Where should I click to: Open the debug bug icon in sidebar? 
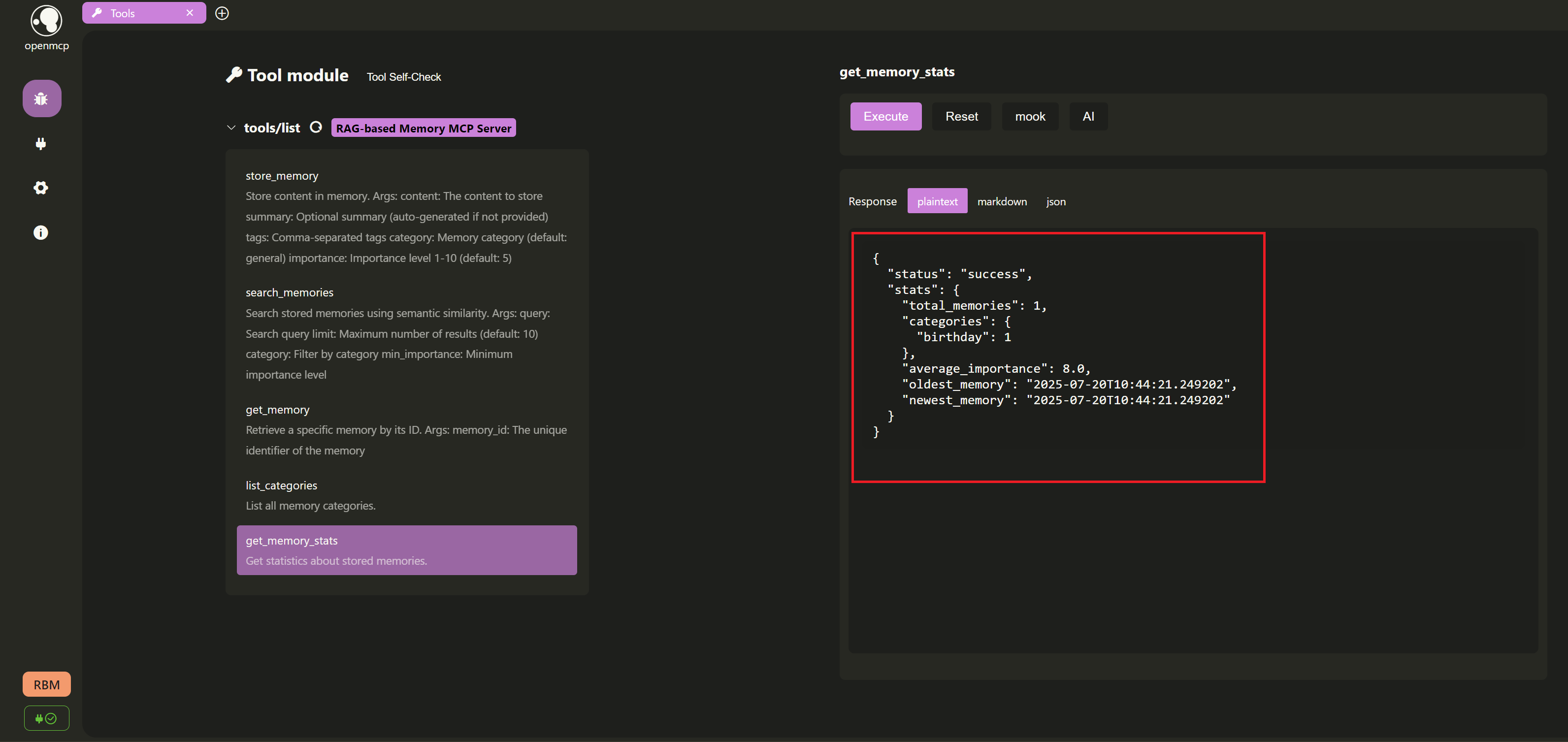(x=41, y=98)
